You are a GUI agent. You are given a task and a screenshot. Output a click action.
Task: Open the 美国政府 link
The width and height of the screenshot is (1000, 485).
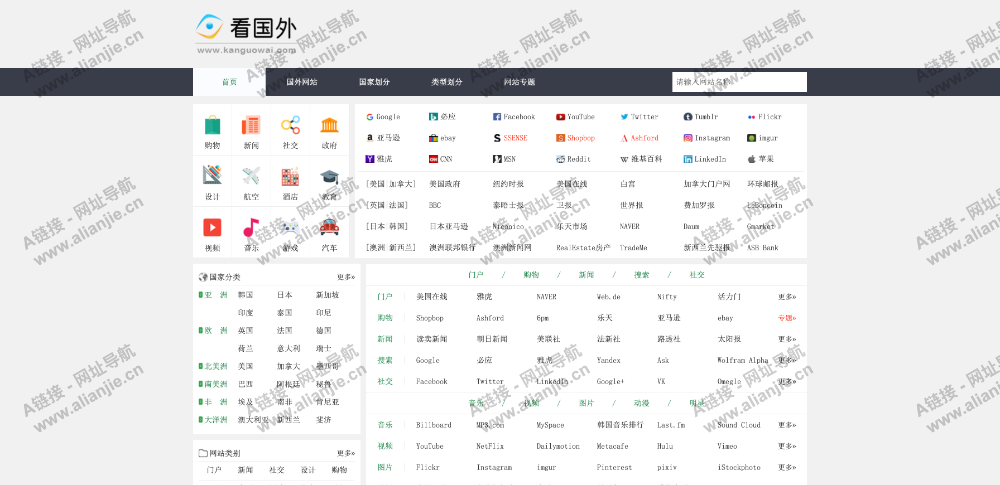(445, 184)
